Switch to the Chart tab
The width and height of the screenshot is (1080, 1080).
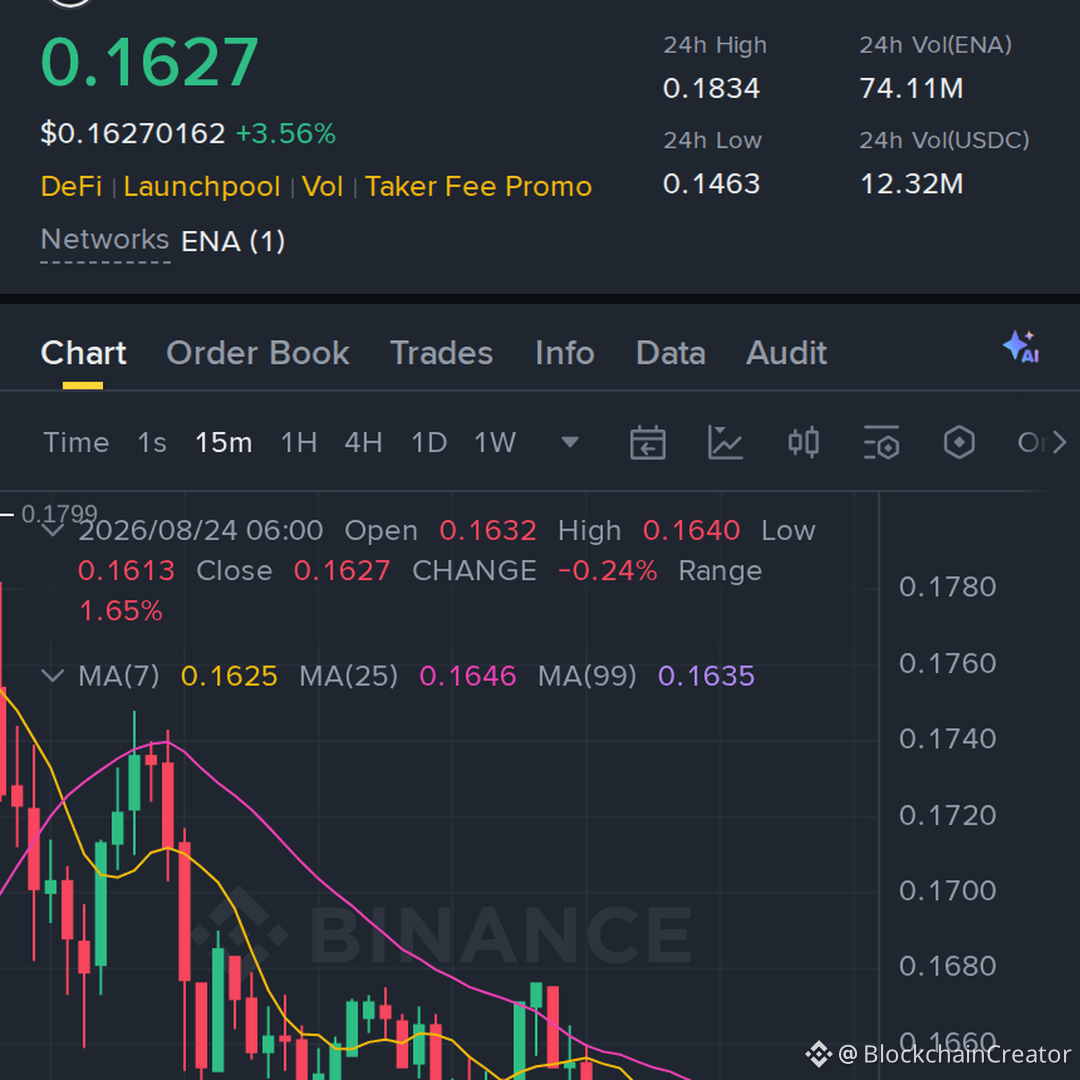[x=83, y=353]
